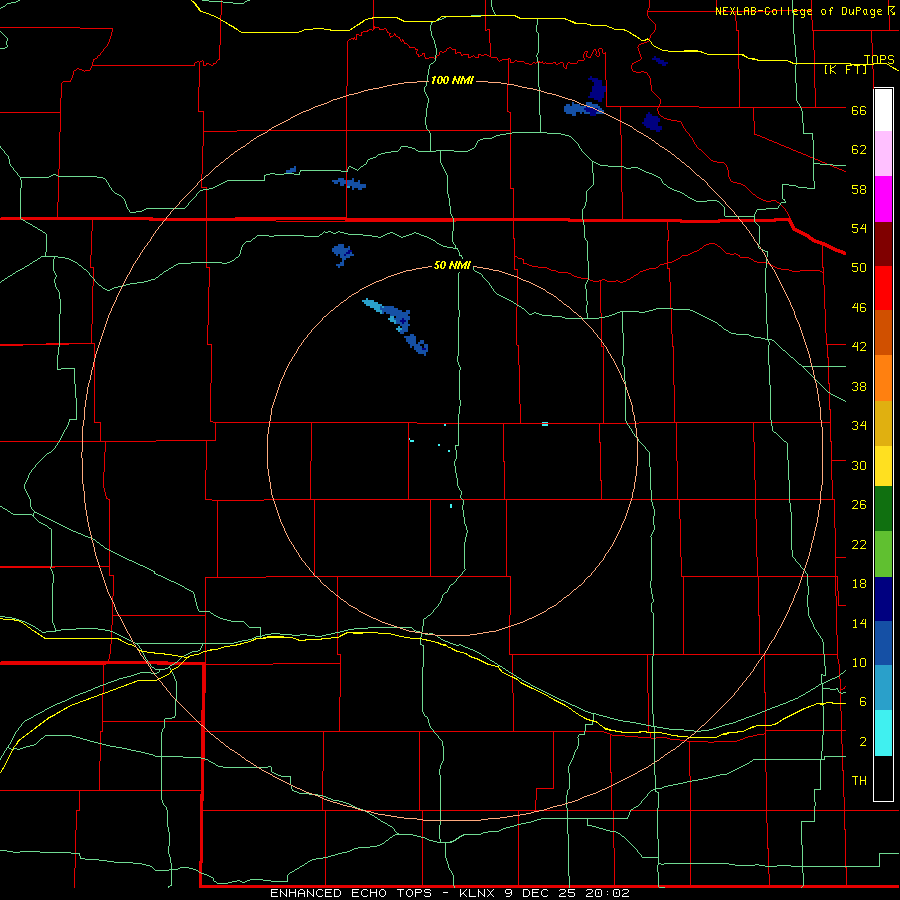Viewport: 900px width, 900px height.
Task: Click the legend value 10
Action: point(859,662)
